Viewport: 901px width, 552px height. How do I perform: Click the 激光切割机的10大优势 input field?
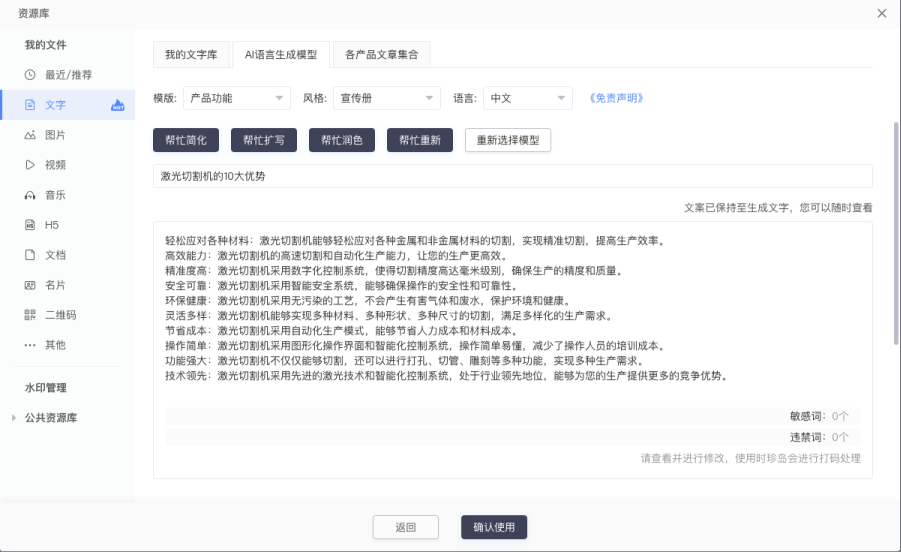512,176
